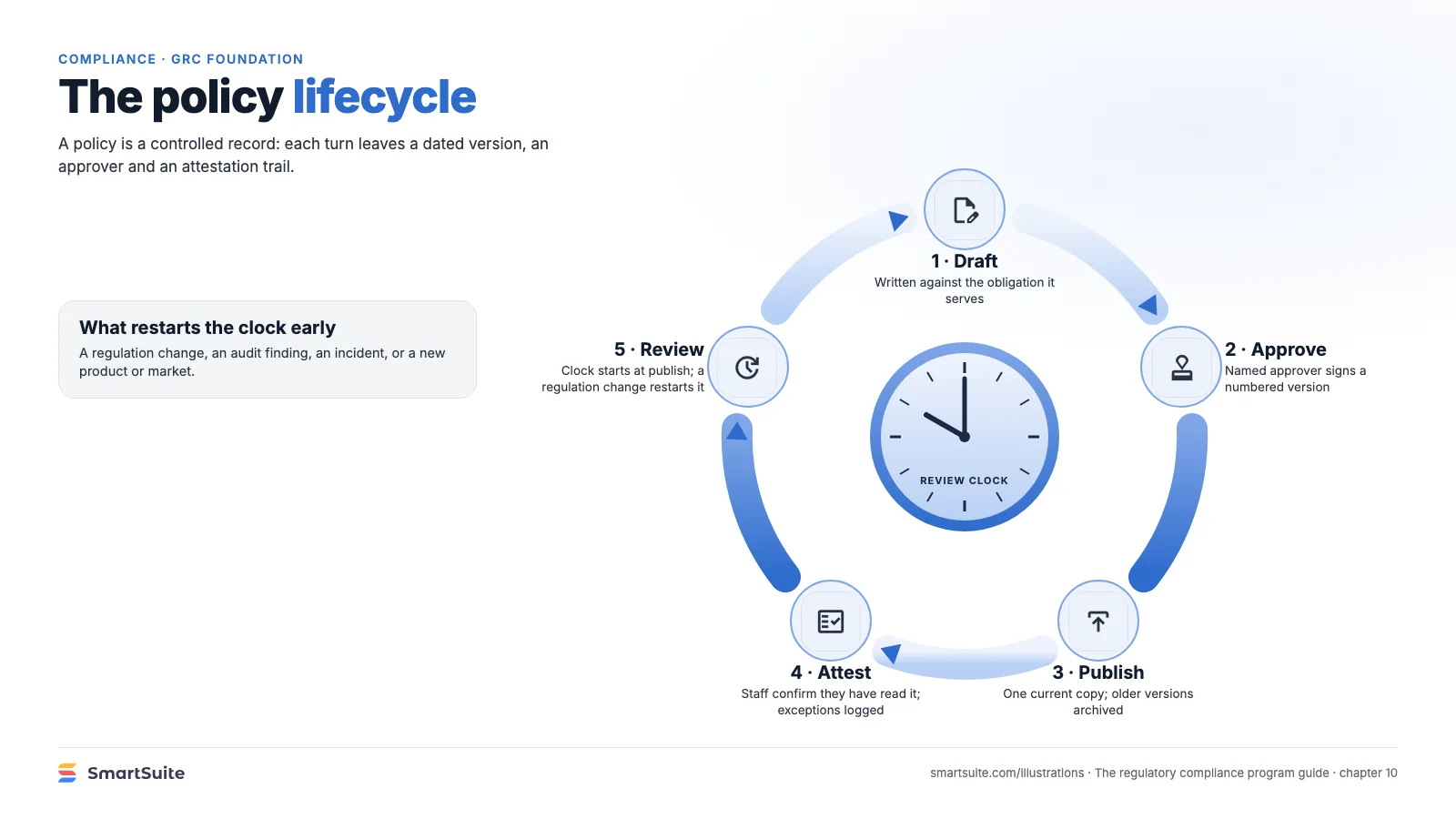Click 'One current copy; older versions archived' text

(x=1098, y=702)
